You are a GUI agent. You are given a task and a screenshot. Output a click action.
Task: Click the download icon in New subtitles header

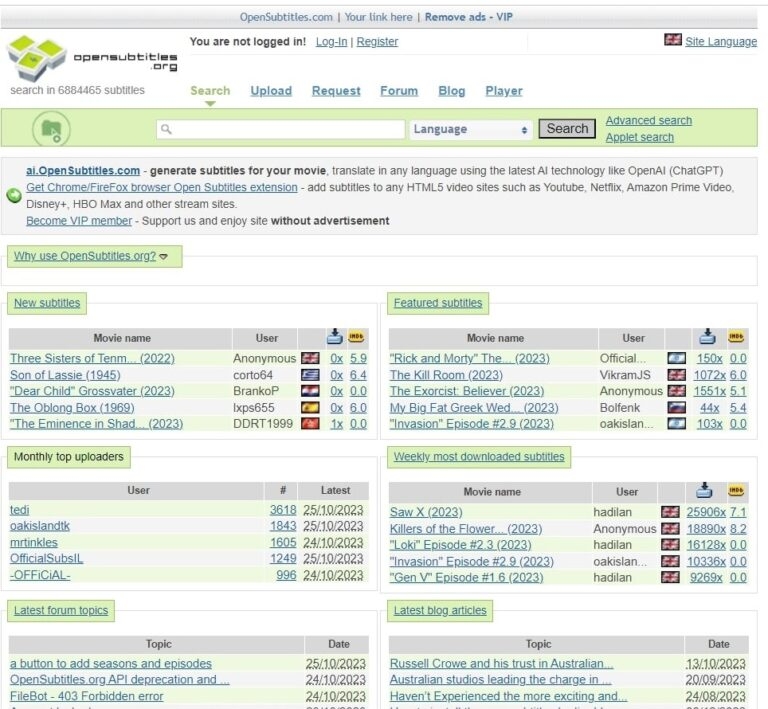coord(335,337)
